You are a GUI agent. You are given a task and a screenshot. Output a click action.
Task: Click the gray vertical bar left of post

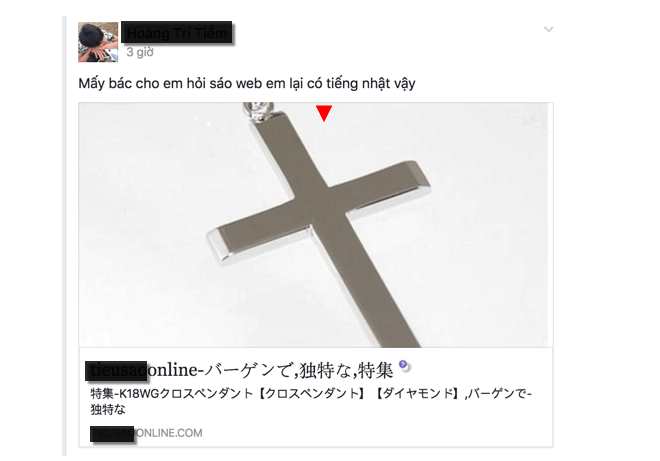[x=64, y=236]
